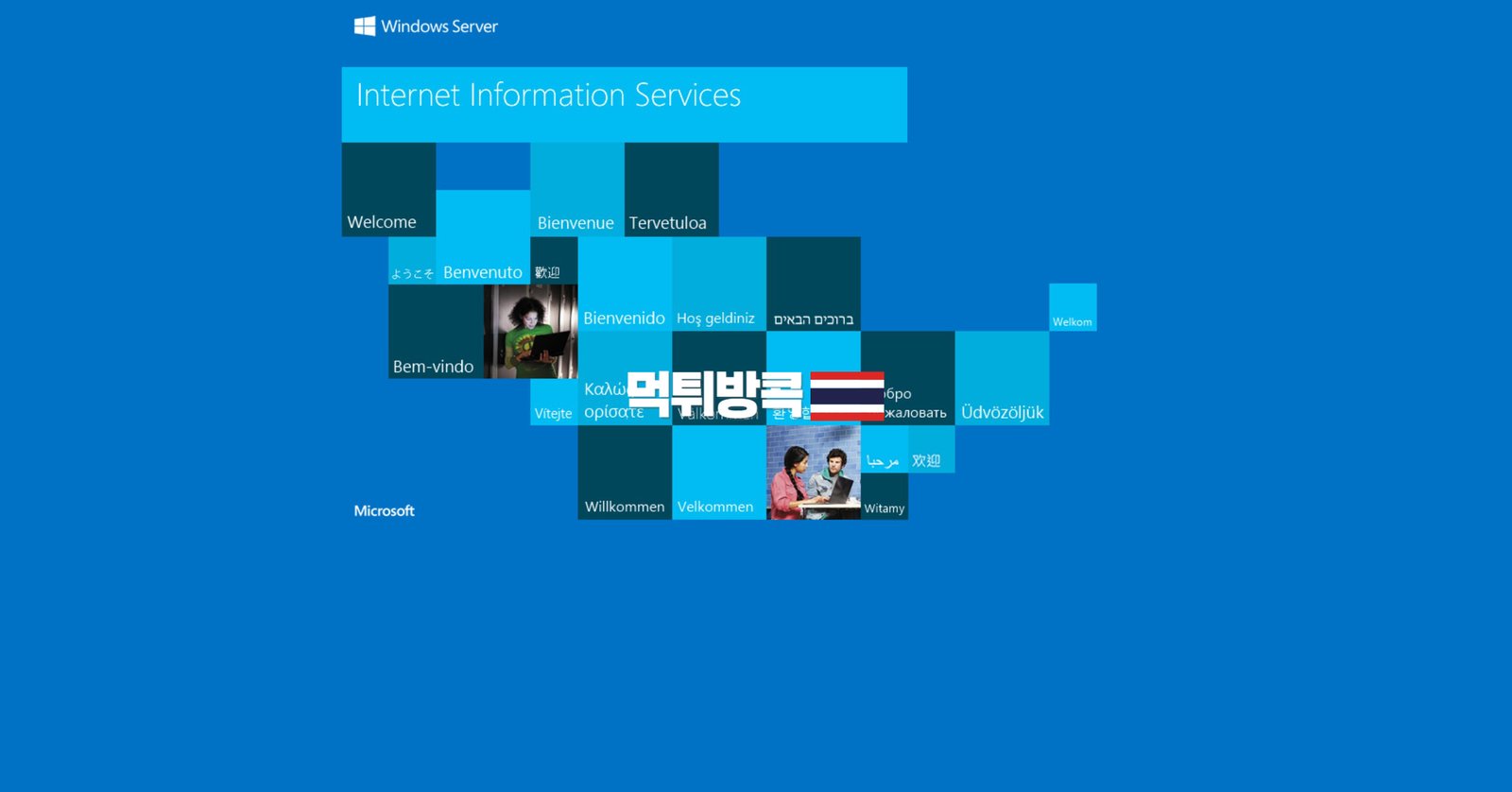The width and height of the screenshot is (1512, 792).
Task: Open the photo of two people at laptop
Action: click(x=813, y=472)
